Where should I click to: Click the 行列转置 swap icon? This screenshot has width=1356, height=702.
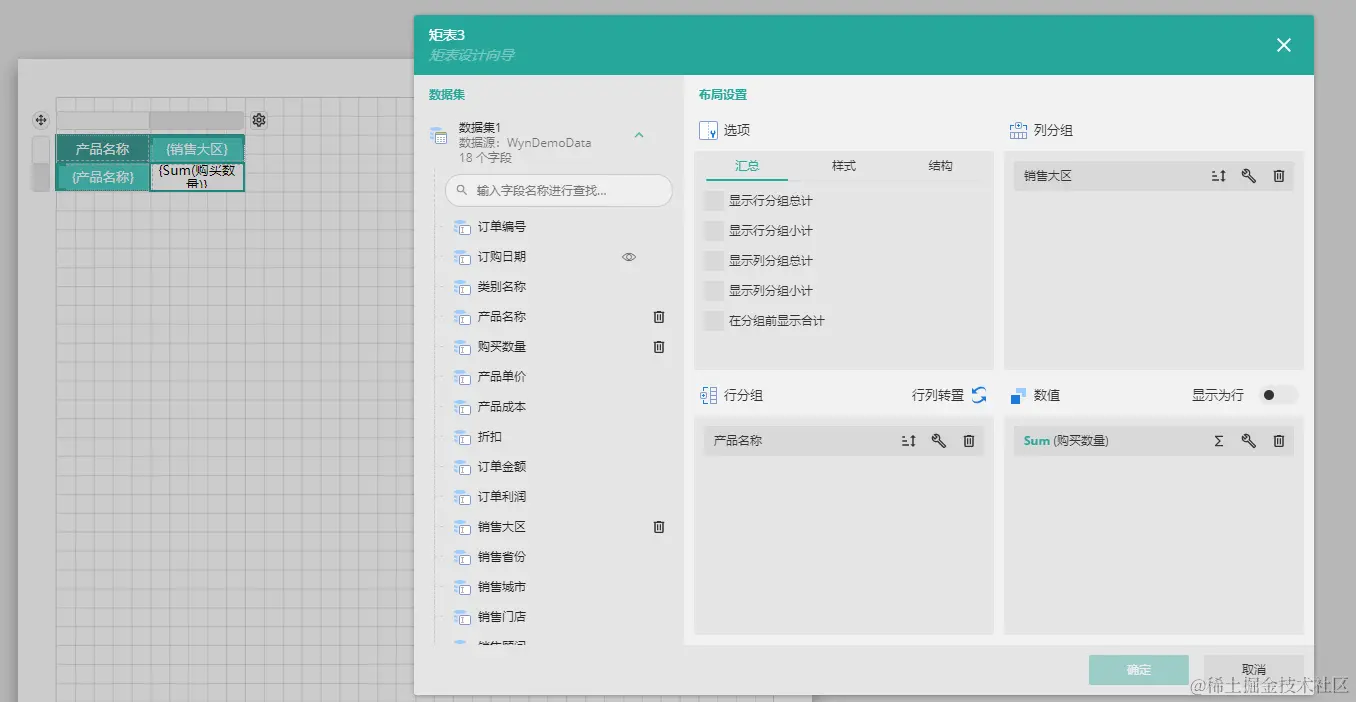979,395
